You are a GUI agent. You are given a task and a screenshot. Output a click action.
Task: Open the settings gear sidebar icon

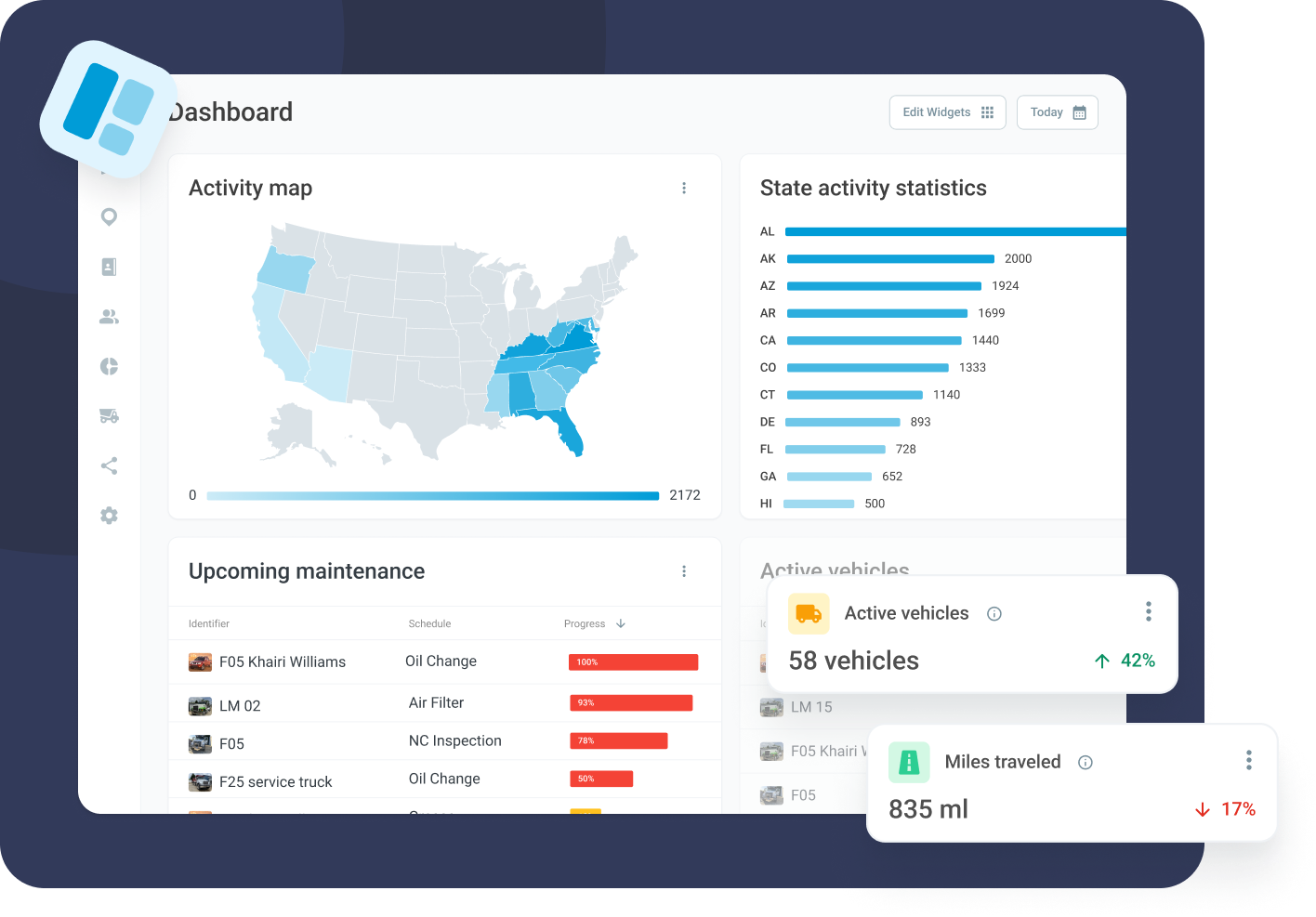click(x=109, y=516)
